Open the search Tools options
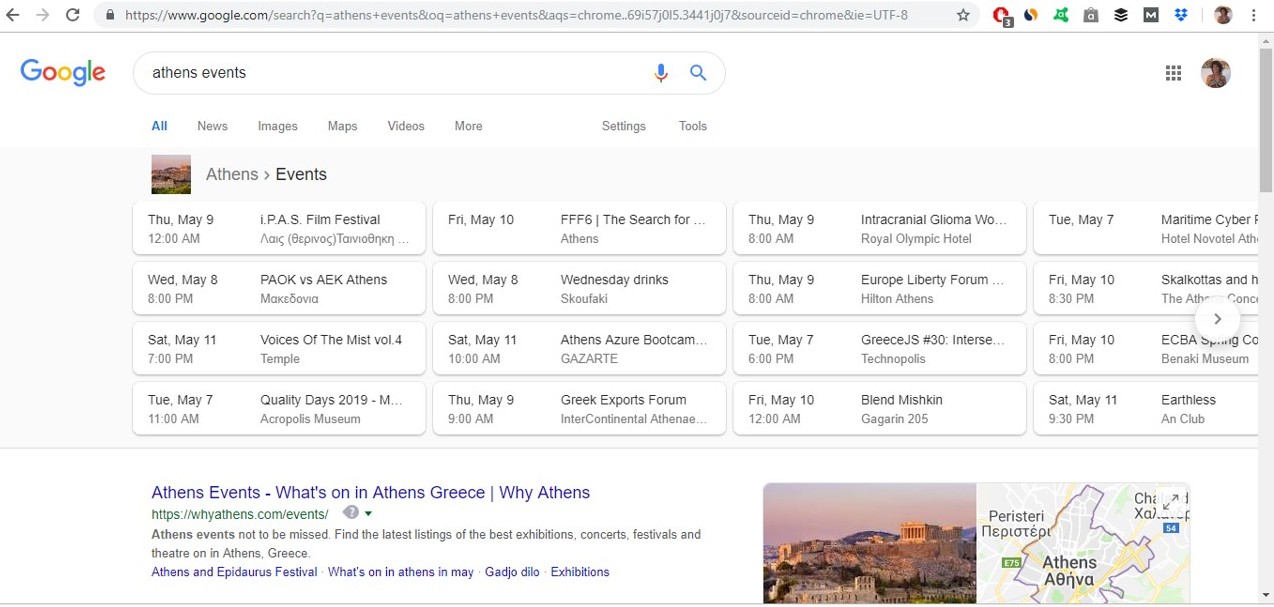The width and height of the screenshot is (1274, 607). tap(693, 126)
